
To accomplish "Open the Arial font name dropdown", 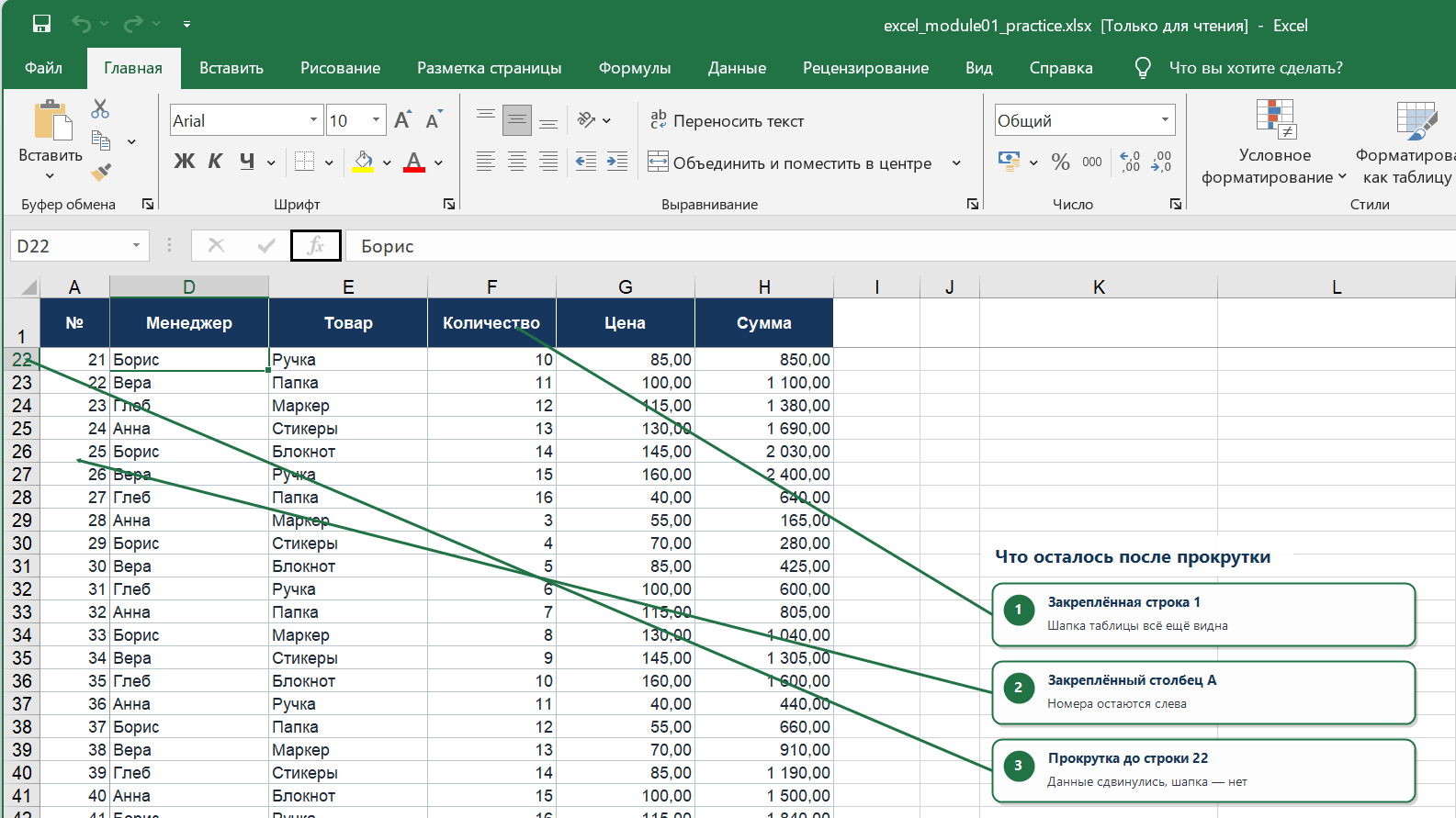I will [313, 120].
